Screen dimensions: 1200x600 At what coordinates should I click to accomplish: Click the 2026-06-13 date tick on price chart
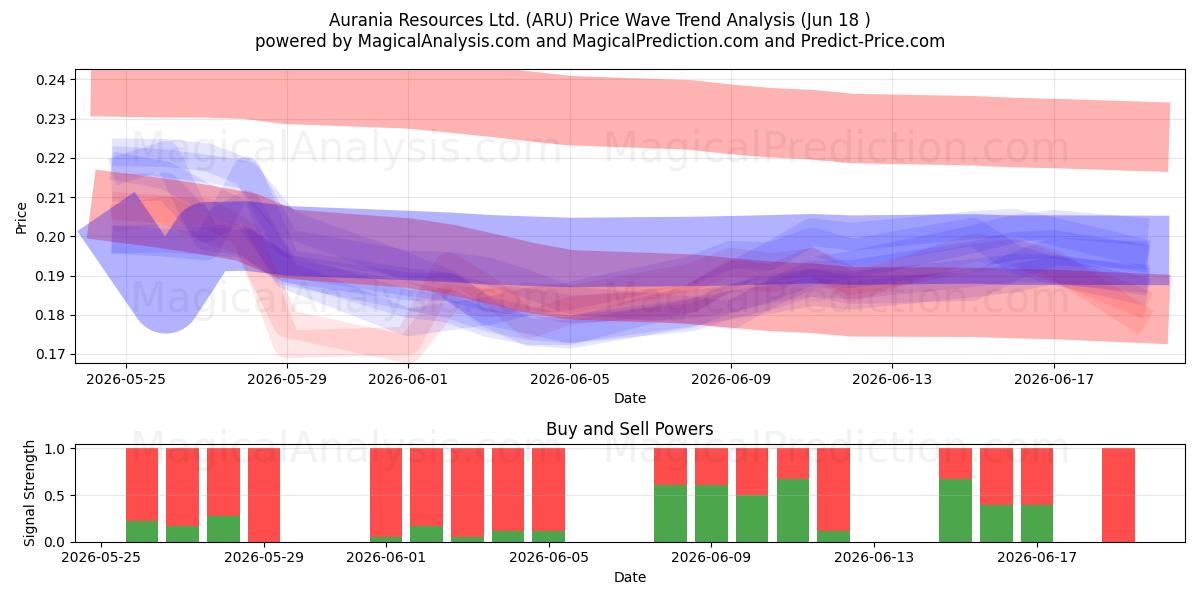tap(892, 379)
